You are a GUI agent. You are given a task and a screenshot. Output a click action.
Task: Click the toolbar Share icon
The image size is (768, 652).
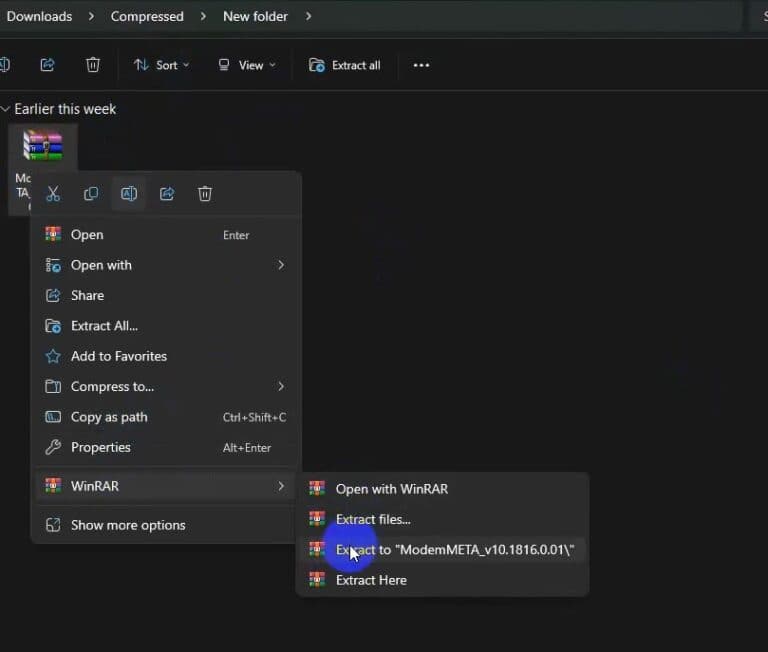pos(47,65)
